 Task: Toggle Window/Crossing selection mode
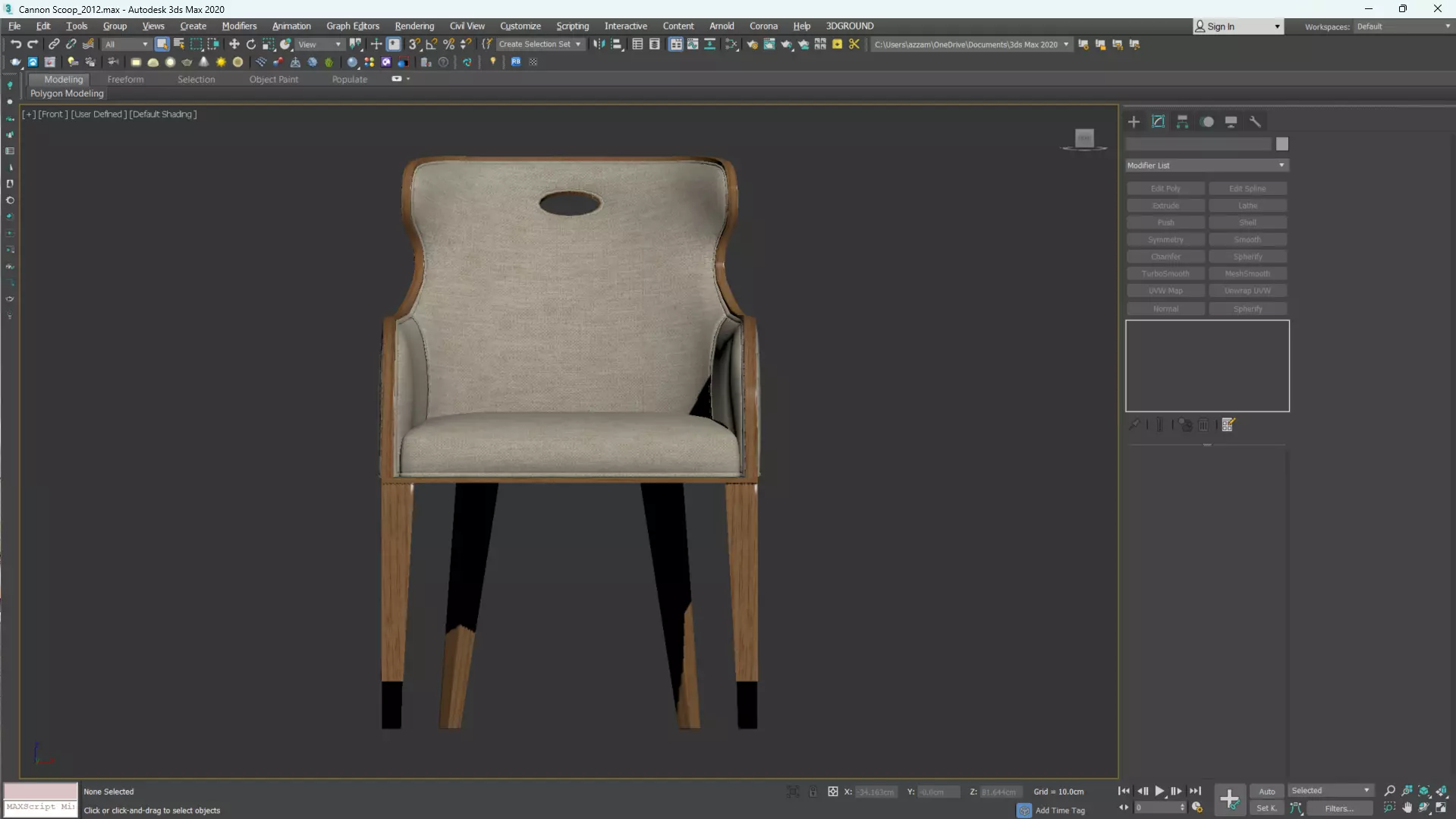[x=213, y=44]
